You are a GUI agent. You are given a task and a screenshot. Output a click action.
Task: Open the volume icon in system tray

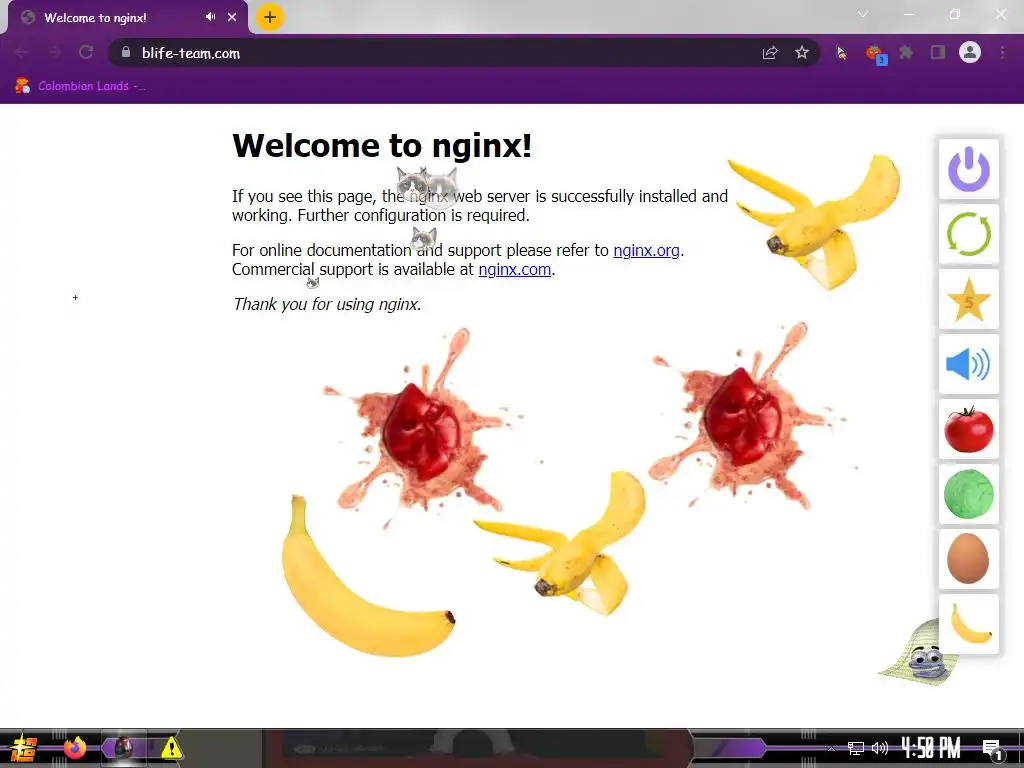click(880, 748)
